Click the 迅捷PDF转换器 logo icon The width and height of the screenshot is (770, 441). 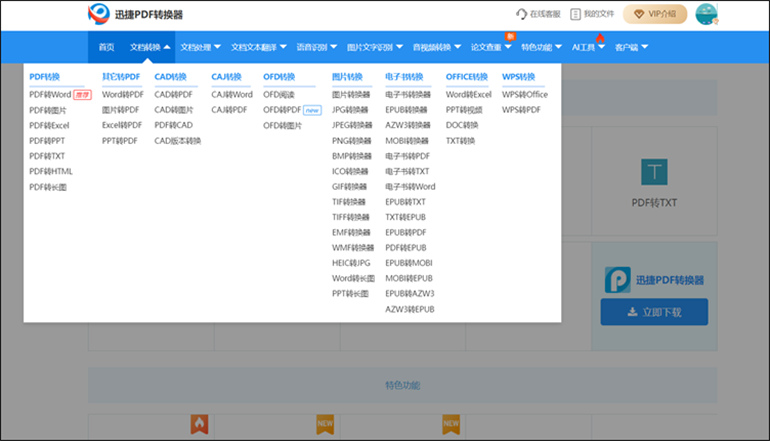[99, 14]
